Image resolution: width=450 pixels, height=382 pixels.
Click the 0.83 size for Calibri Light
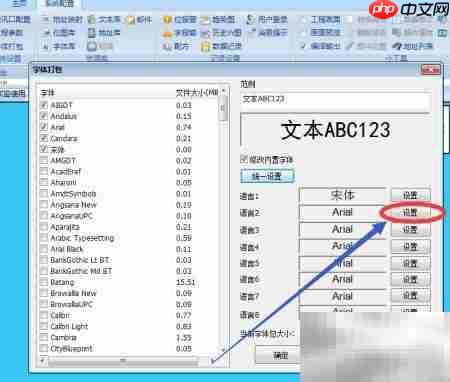184,326
